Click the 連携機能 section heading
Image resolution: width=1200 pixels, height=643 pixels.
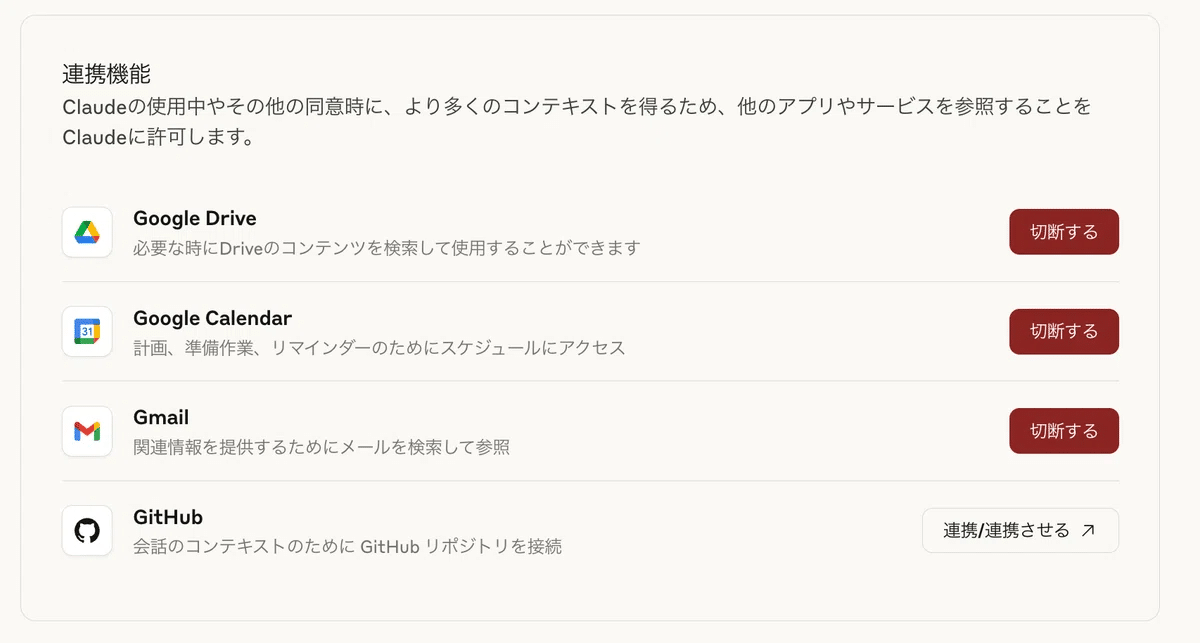(x=106, y=75)
